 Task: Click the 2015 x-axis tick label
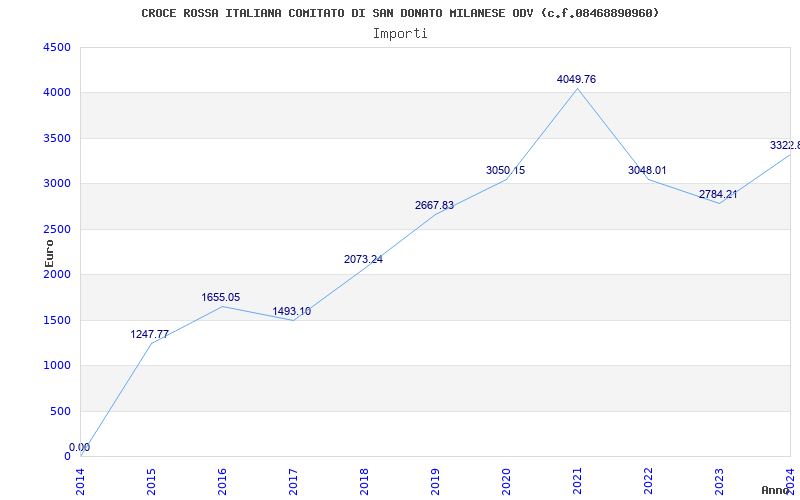pyautogui.click(x=152, y=481)
